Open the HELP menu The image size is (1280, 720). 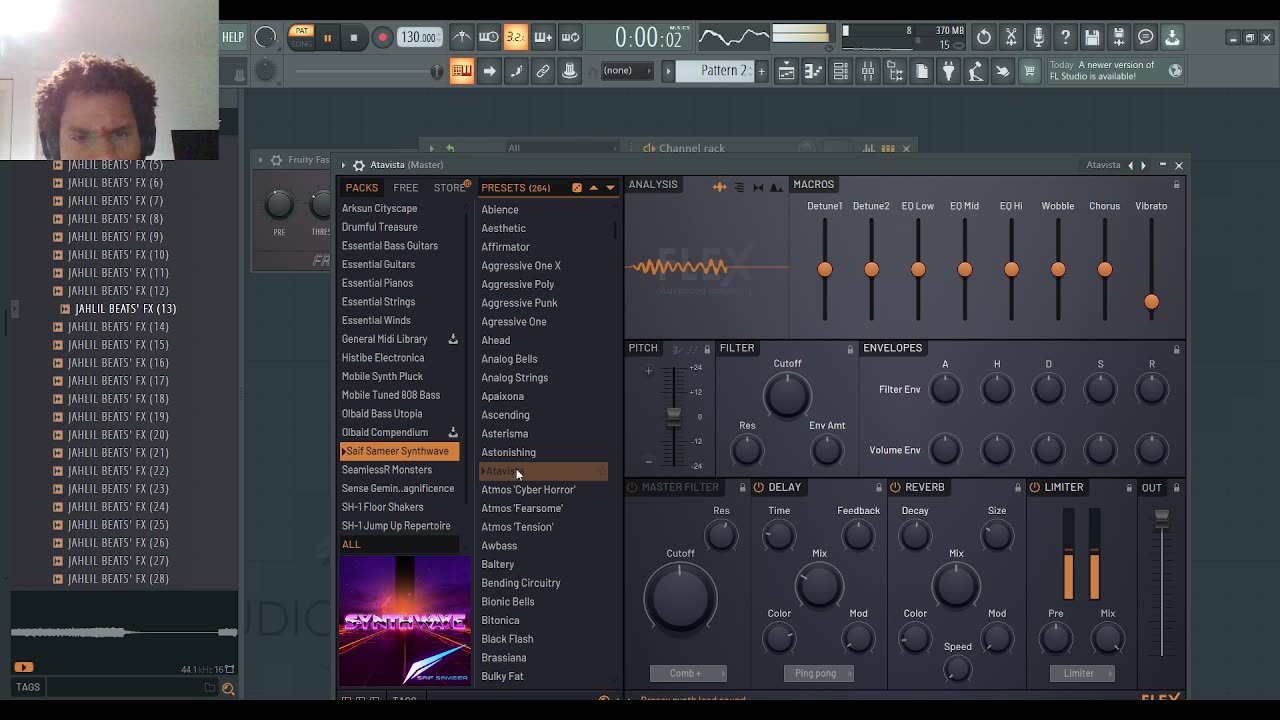[x=233, y=37]
